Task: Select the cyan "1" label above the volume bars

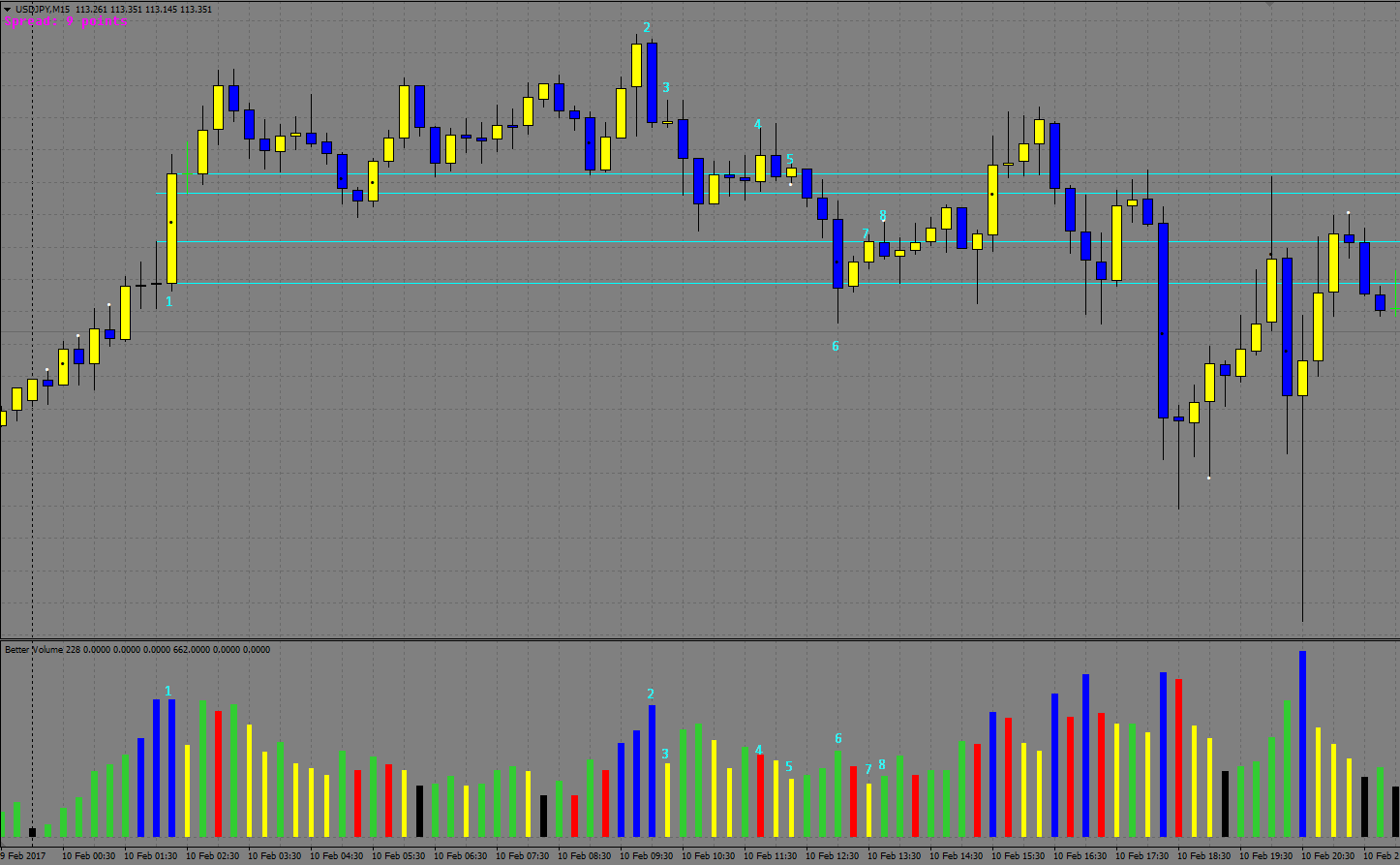Action: click(167, 691)
